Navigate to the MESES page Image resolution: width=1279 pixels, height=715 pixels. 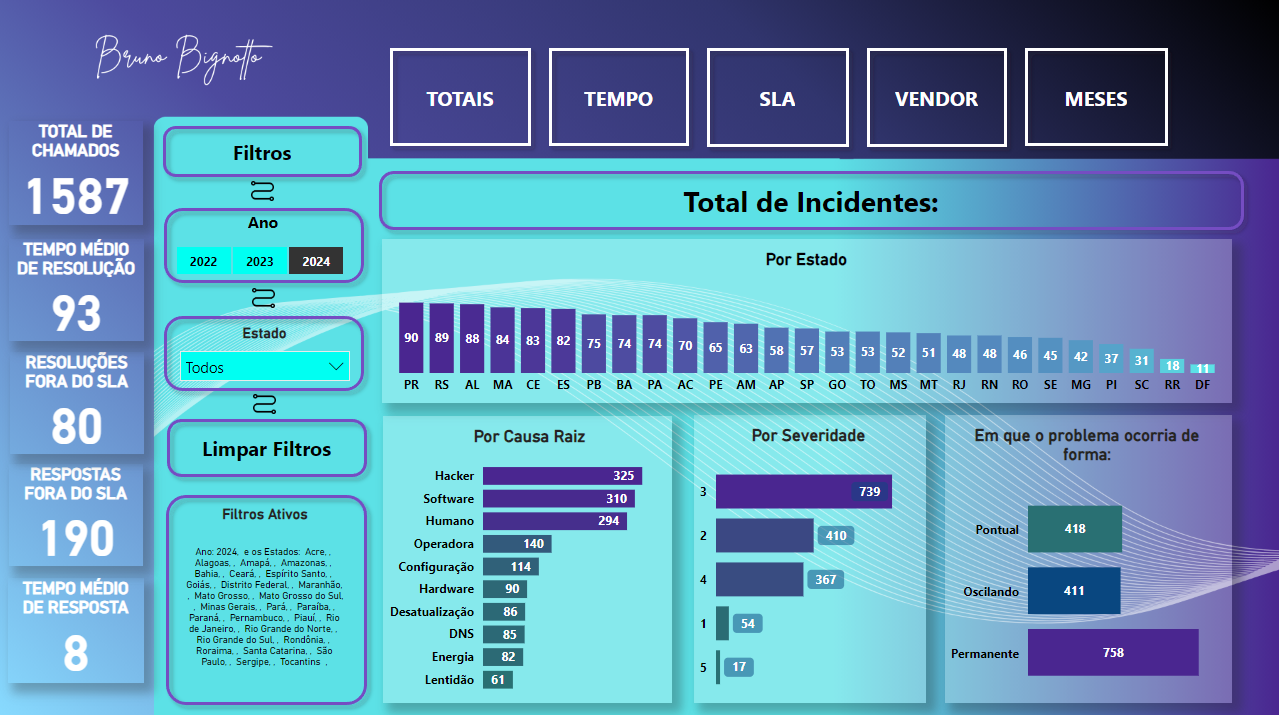[x=1096, y=98]
